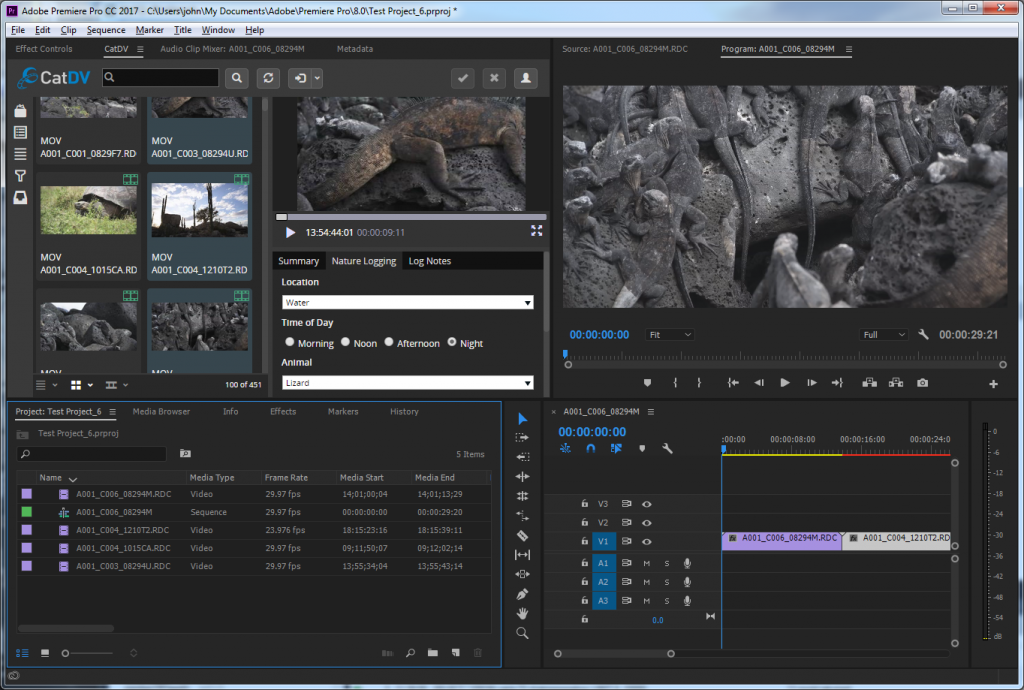Step forward one frame in Program monitor
1024x690 pixels.
pyautogui.click(x=811, y=383)
